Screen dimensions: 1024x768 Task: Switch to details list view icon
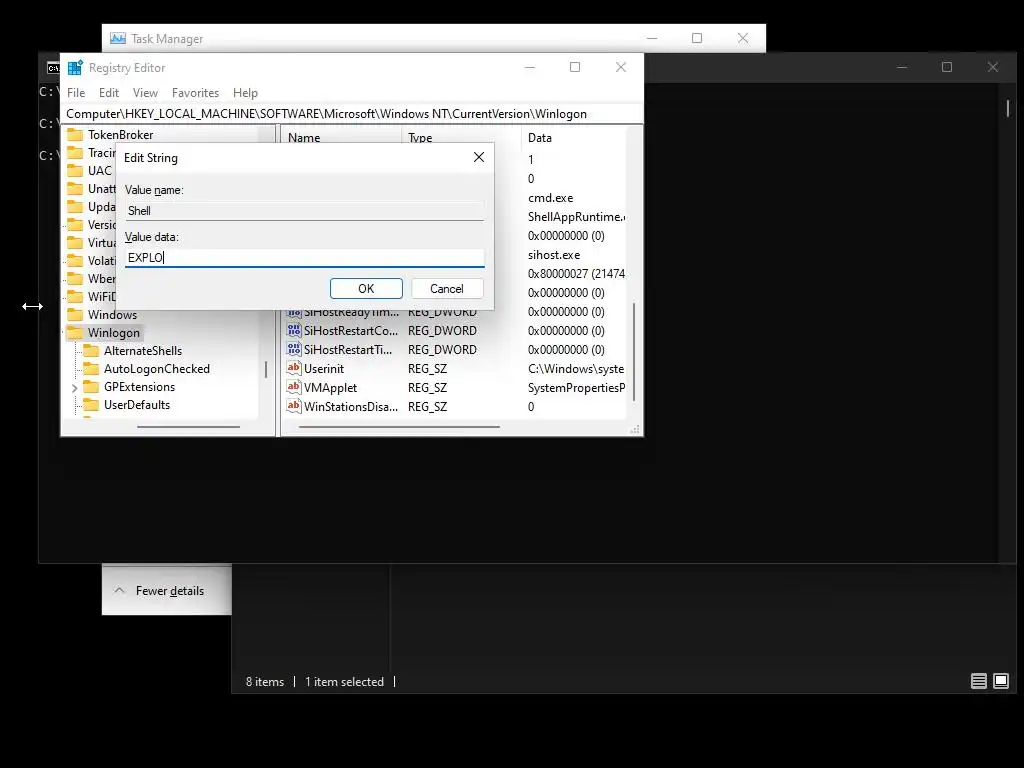tap(978, 681)
